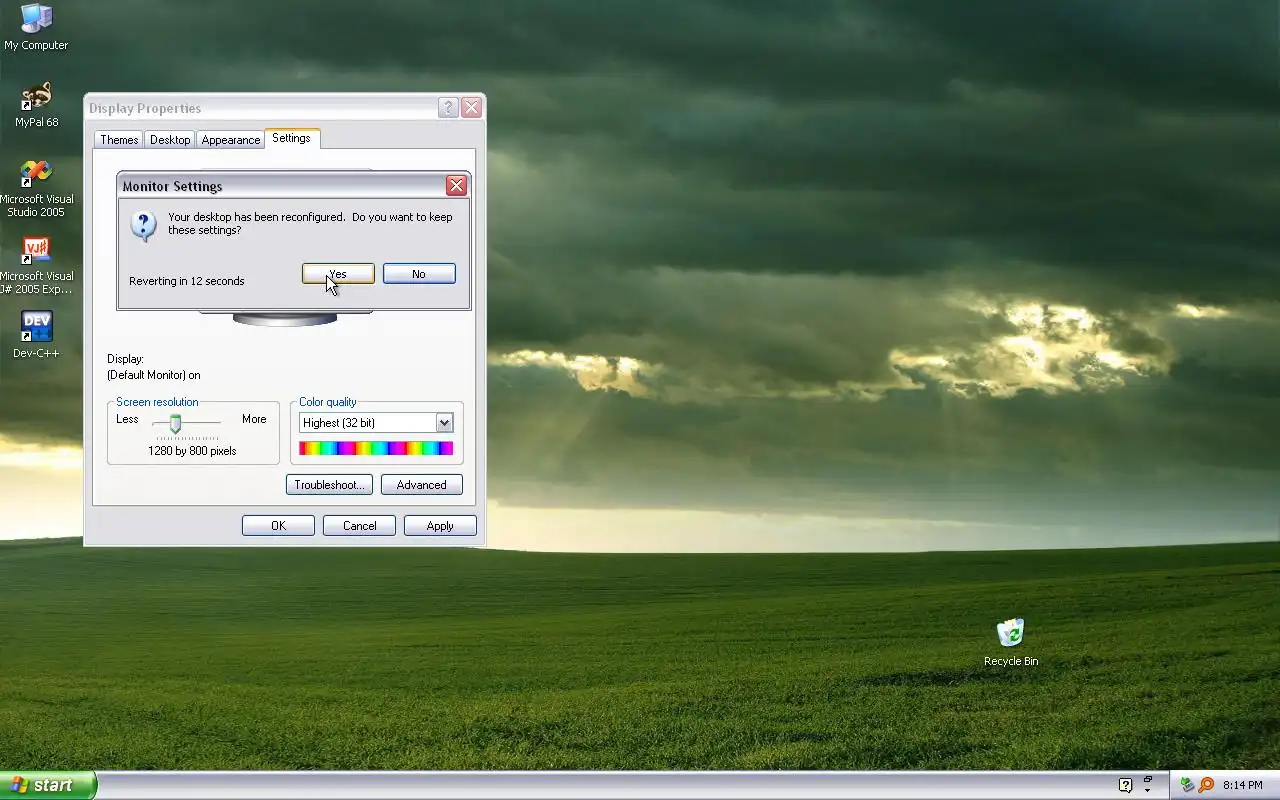Close the Monitor Settings dialog

click(x=456, y=186)
